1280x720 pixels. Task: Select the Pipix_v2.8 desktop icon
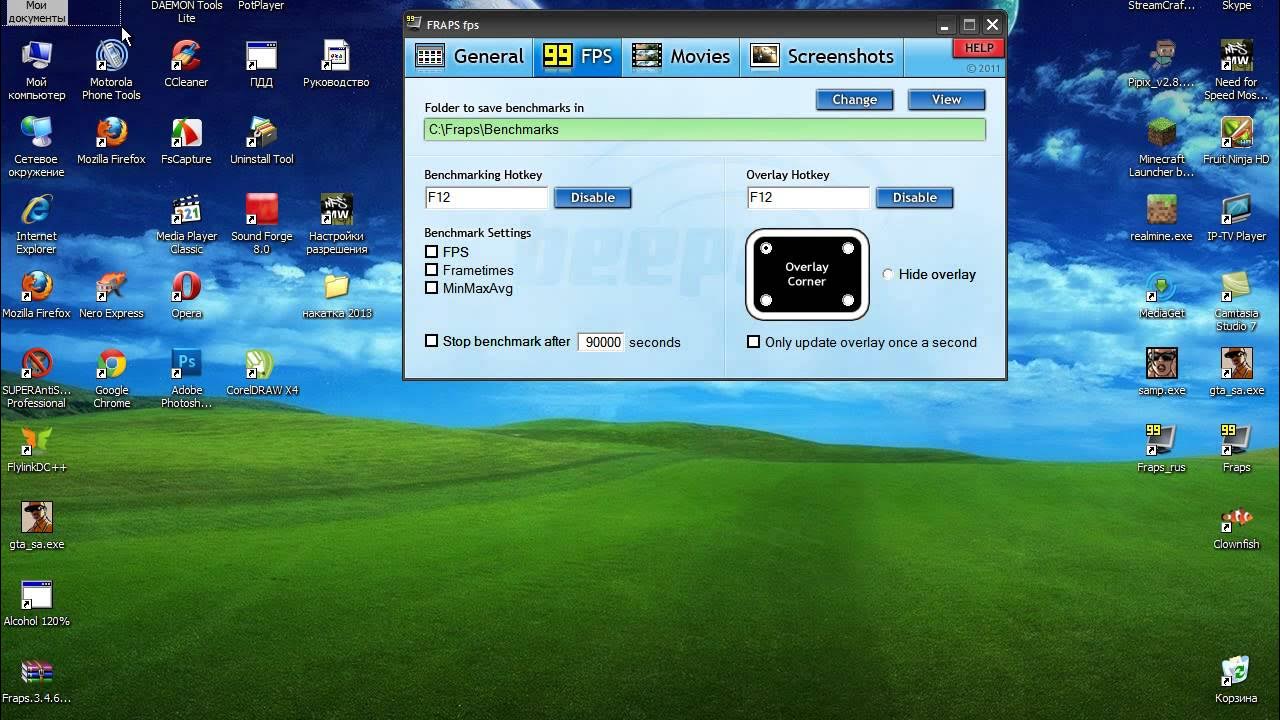pos(1161,65)
